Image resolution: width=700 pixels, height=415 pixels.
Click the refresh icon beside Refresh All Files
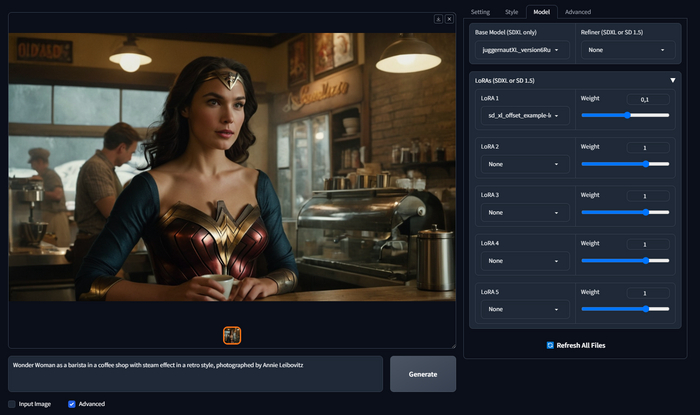click(x=550, y=345)
